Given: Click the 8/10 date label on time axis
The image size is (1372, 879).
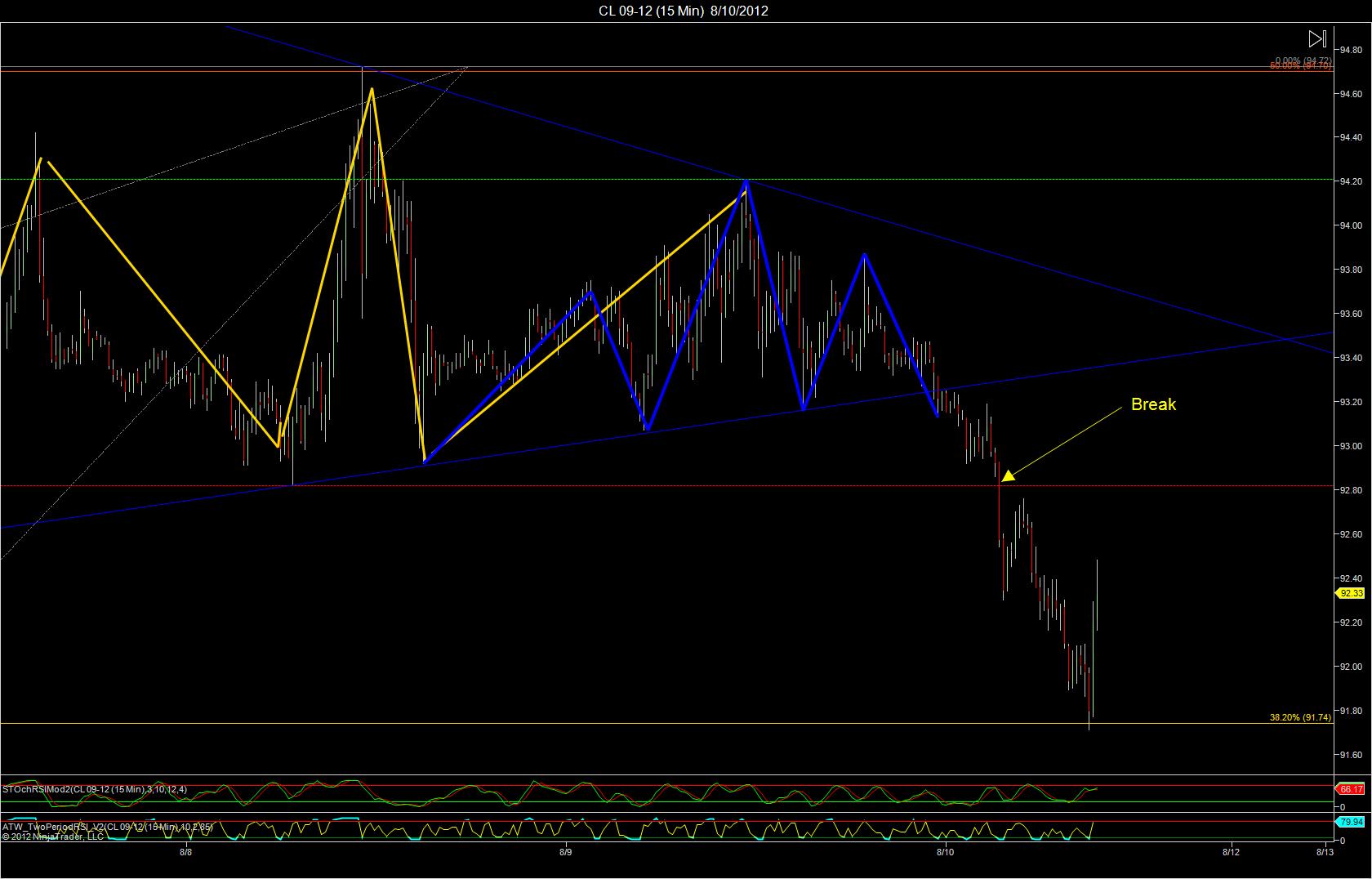Looking at the screenshot, I should click(944, 852).
